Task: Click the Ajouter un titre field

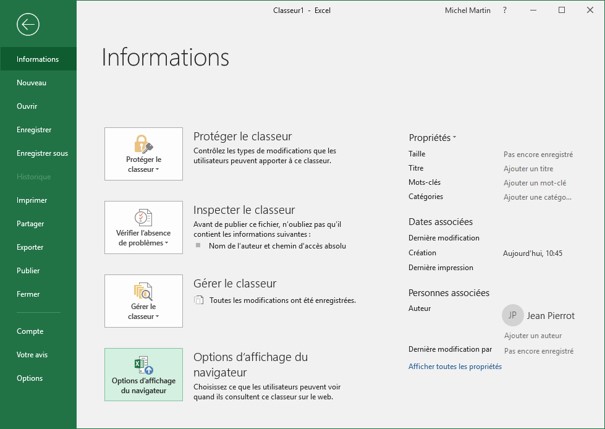Action: tap(528, 169)
